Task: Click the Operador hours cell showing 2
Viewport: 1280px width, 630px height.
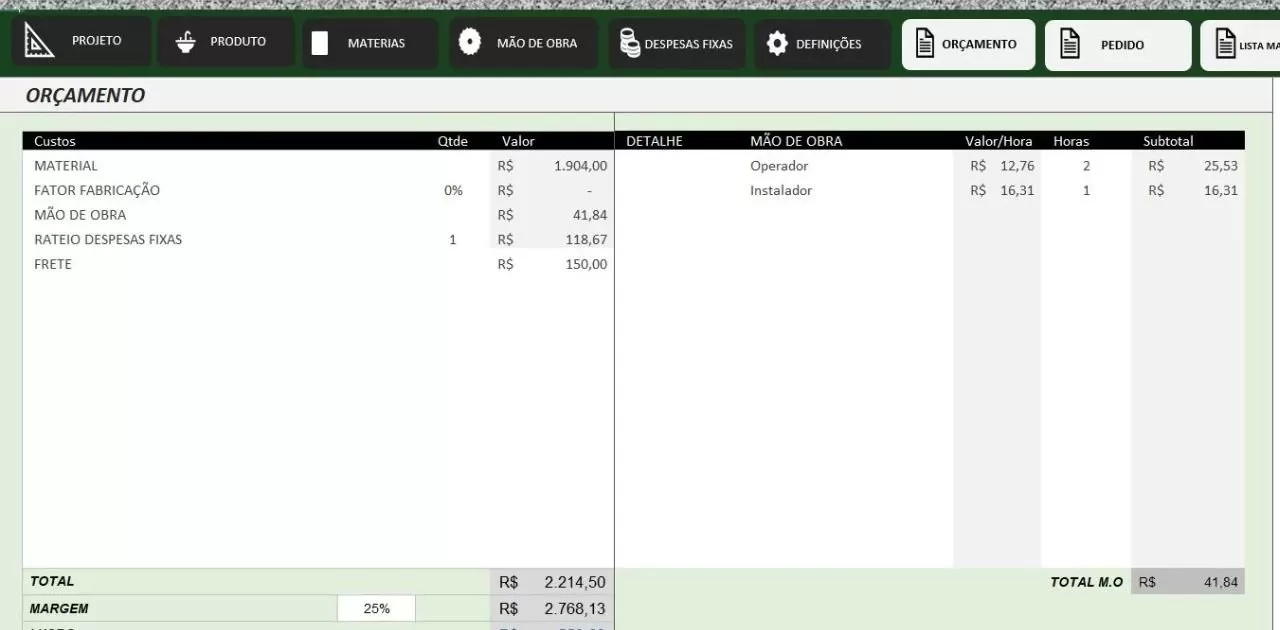Action: coord(1086,166)
